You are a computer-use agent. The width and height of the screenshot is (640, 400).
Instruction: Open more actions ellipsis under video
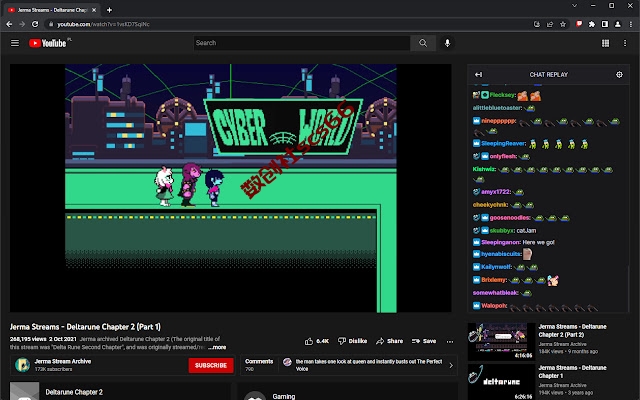[x=450, y=342]
